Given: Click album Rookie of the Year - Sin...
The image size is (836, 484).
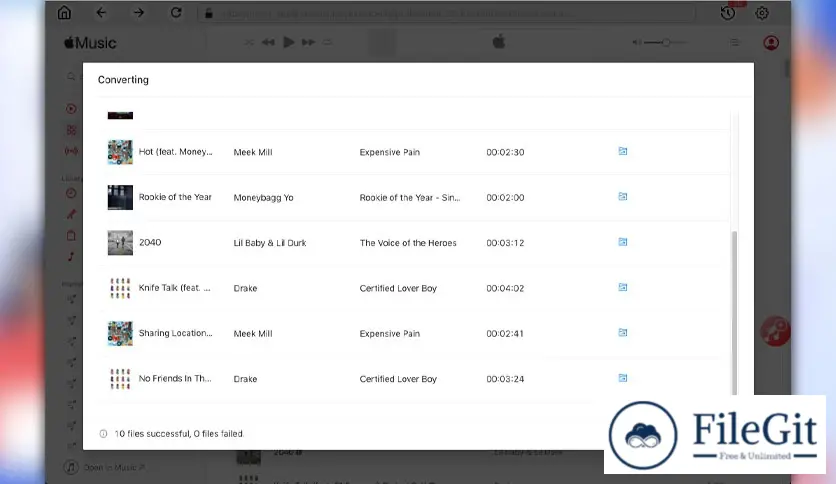Looking at the screenshot, I should click(x=409, y=198).
